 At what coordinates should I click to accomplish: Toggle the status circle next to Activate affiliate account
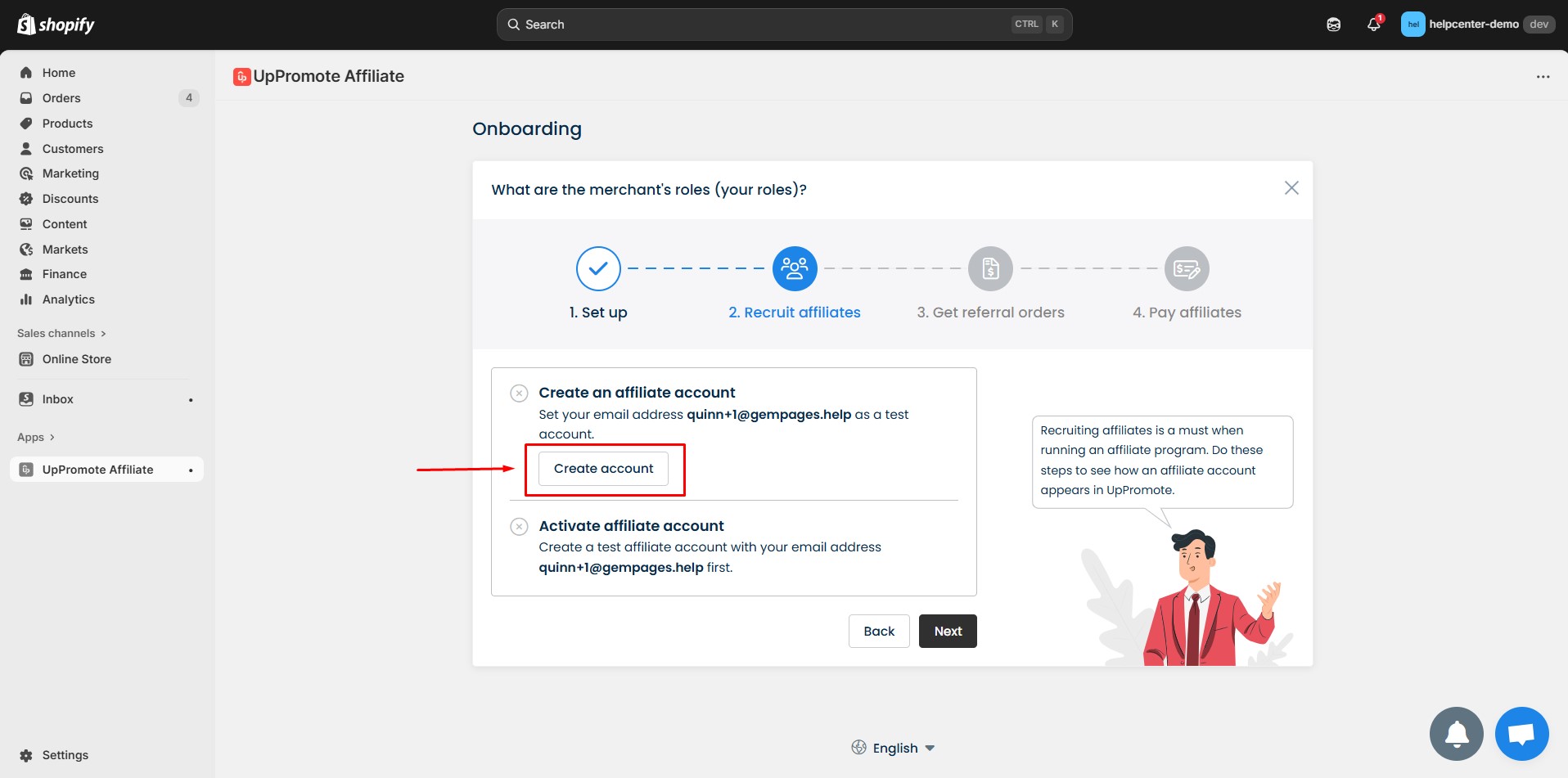[519, 526]
